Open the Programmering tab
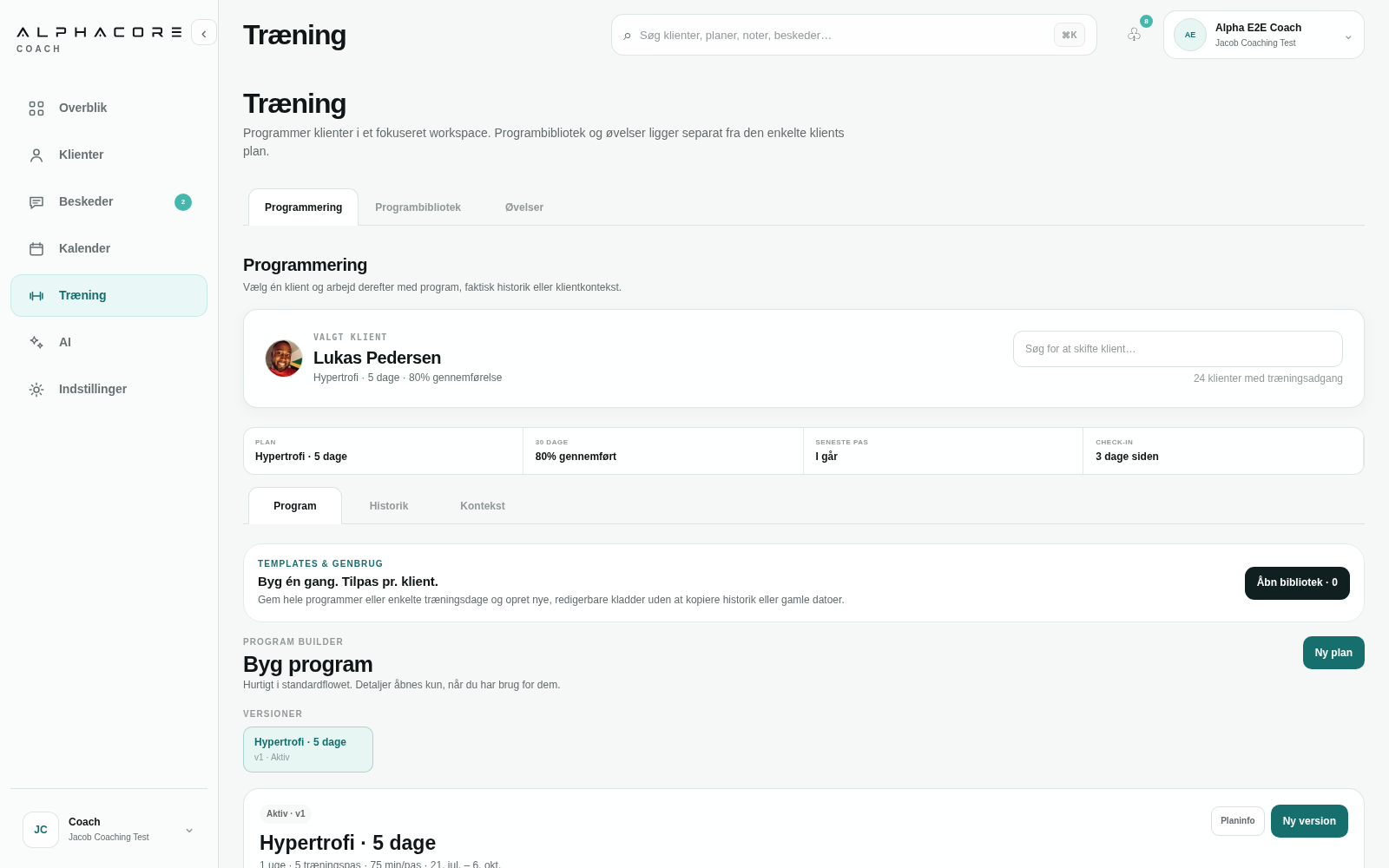 [303, 207]
